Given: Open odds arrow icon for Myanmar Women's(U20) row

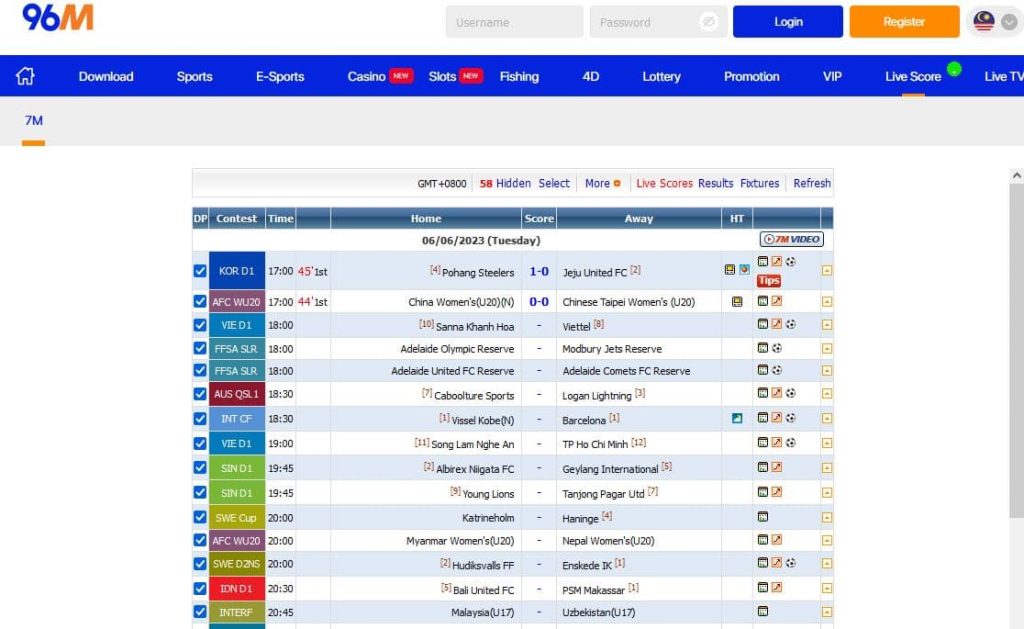Looking at the screenshot, I should pos(776,540).
